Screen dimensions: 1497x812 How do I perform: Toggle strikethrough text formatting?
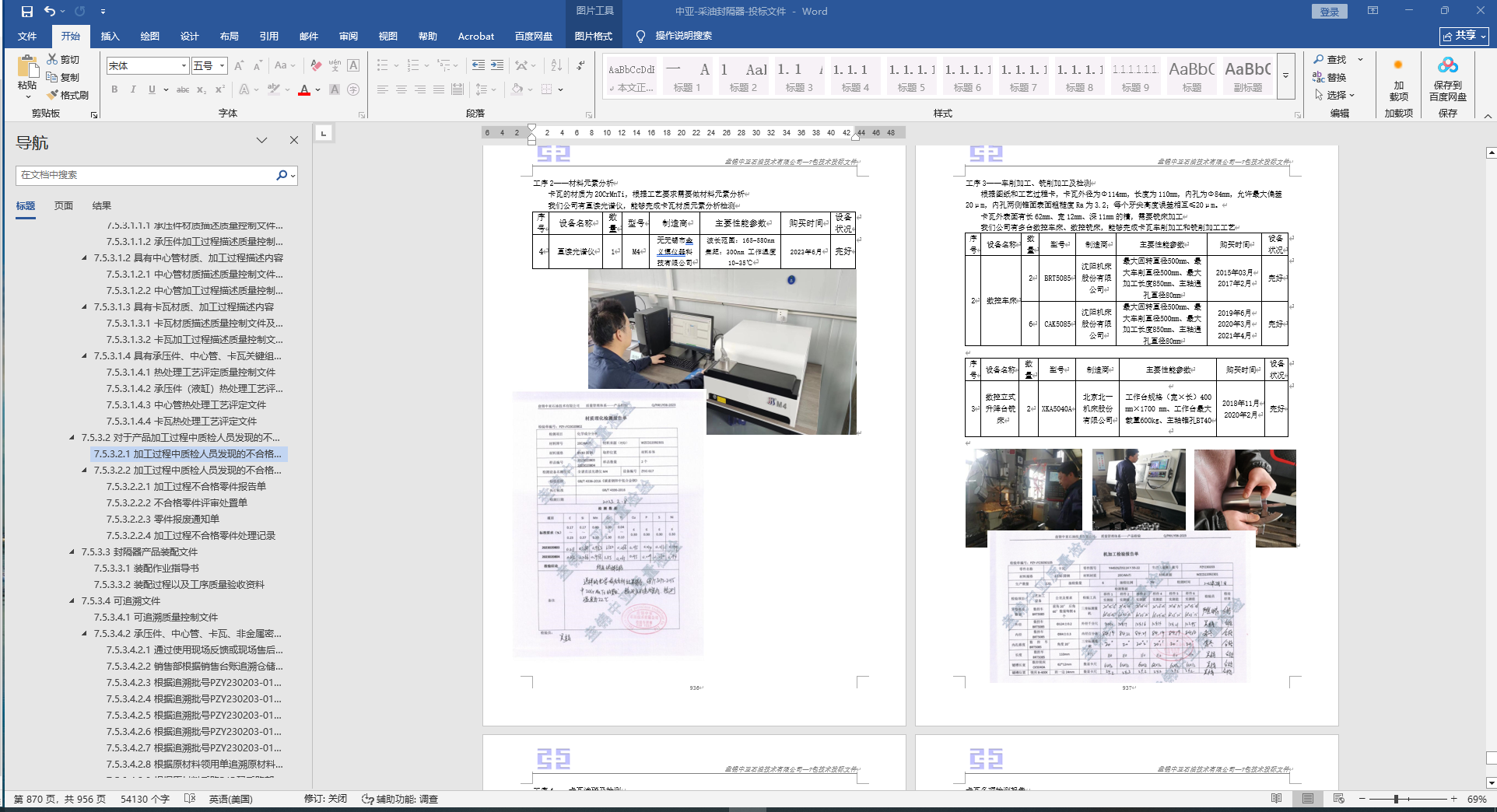pyautogui.click(x=183, y=89)
